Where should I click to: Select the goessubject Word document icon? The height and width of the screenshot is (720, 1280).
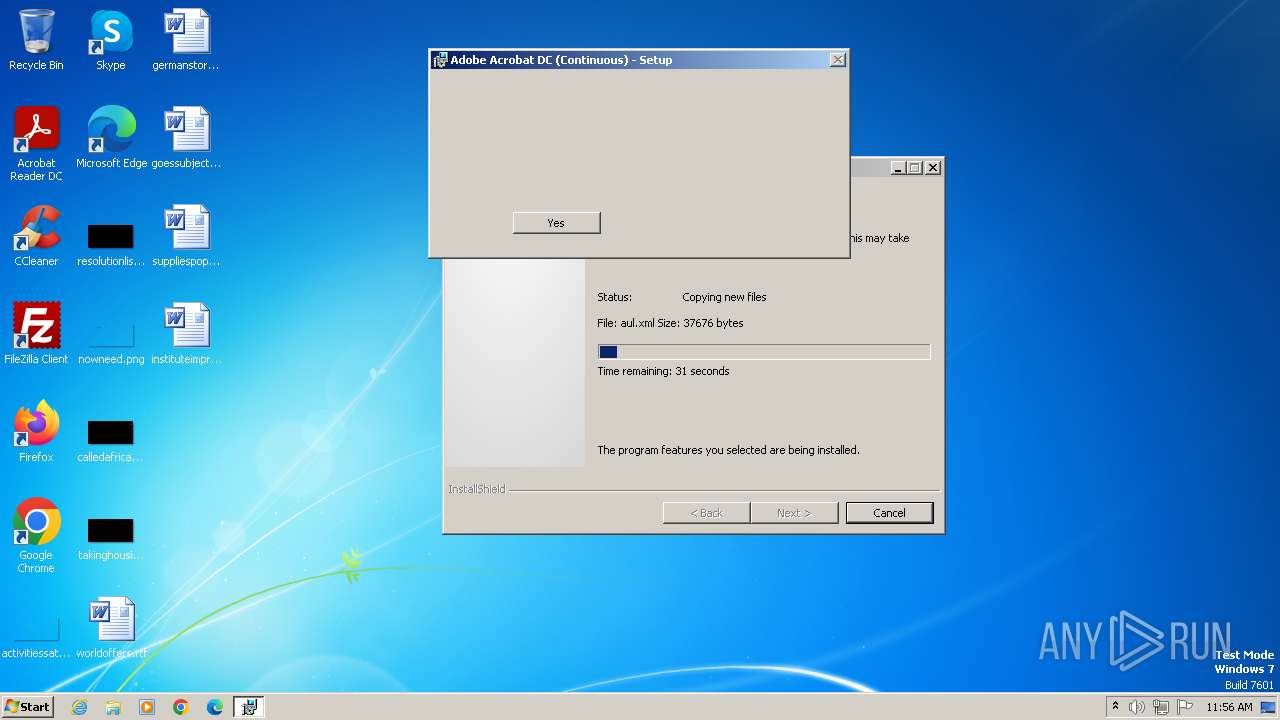186,138
